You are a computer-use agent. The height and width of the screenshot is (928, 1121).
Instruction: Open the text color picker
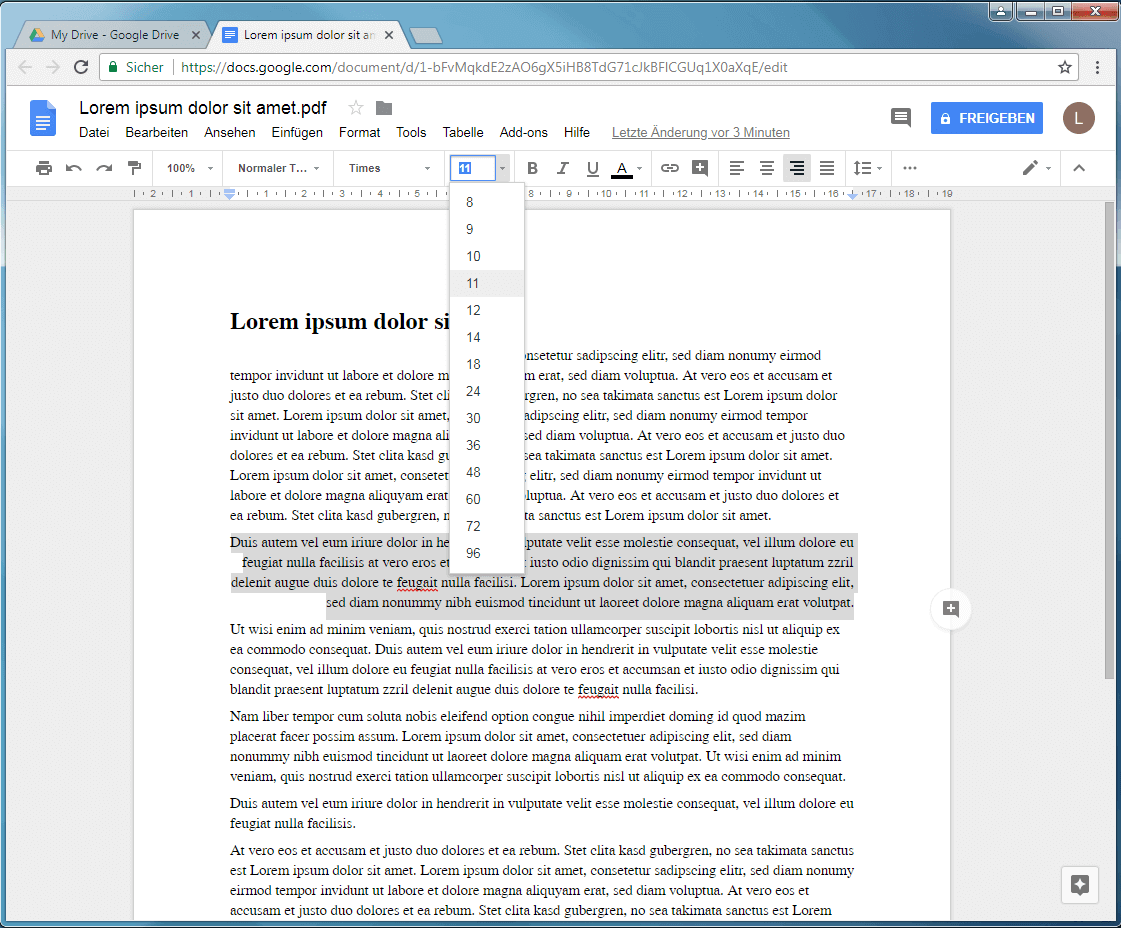click(x=622, y=168)
